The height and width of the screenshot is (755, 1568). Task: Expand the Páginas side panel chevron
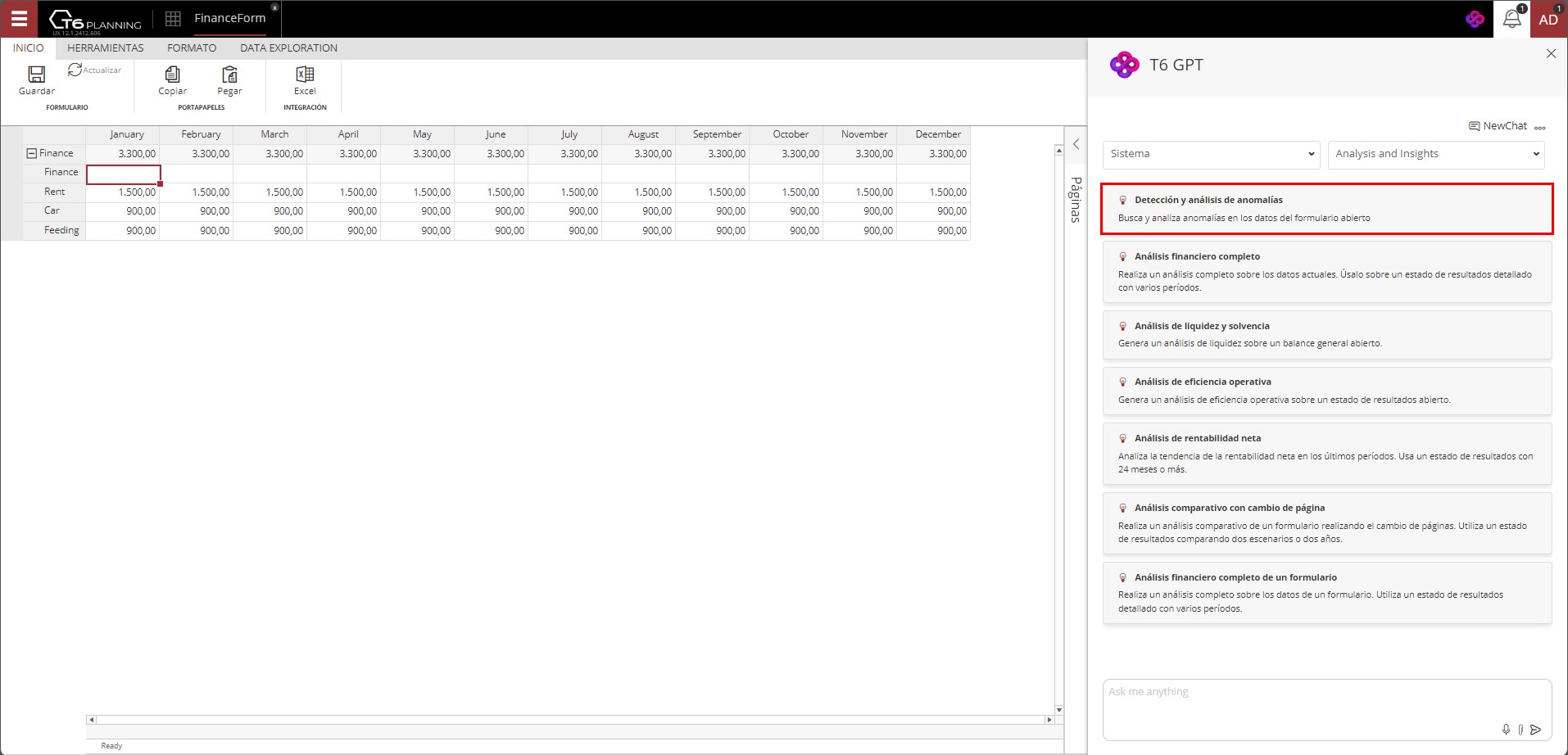(1076, 144)
